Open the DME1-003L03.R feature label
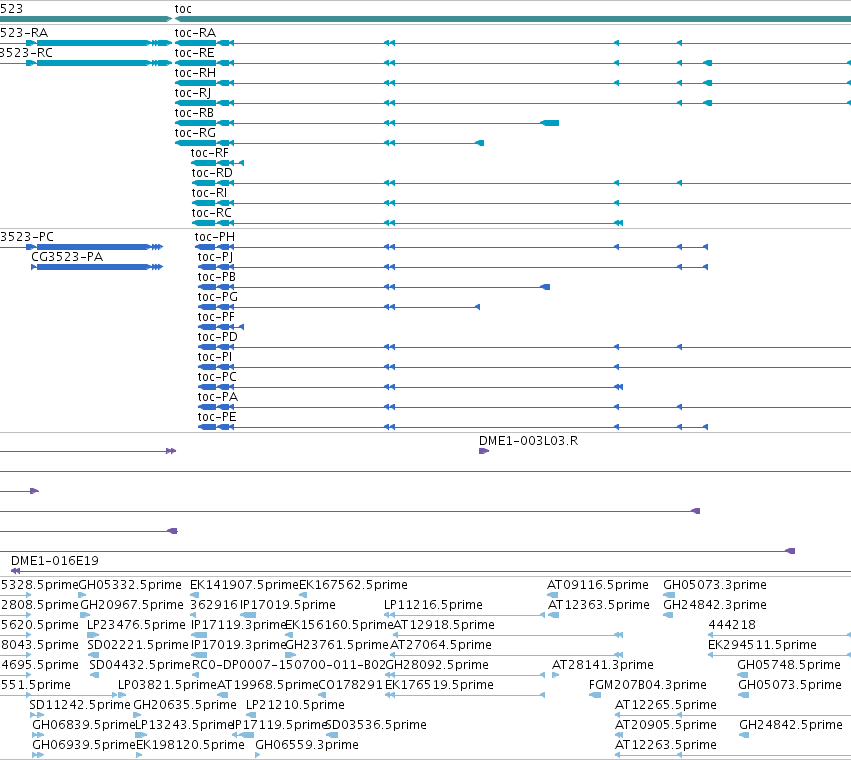The height and width of the screenshot is (760, 851). (x=529, y=441)
